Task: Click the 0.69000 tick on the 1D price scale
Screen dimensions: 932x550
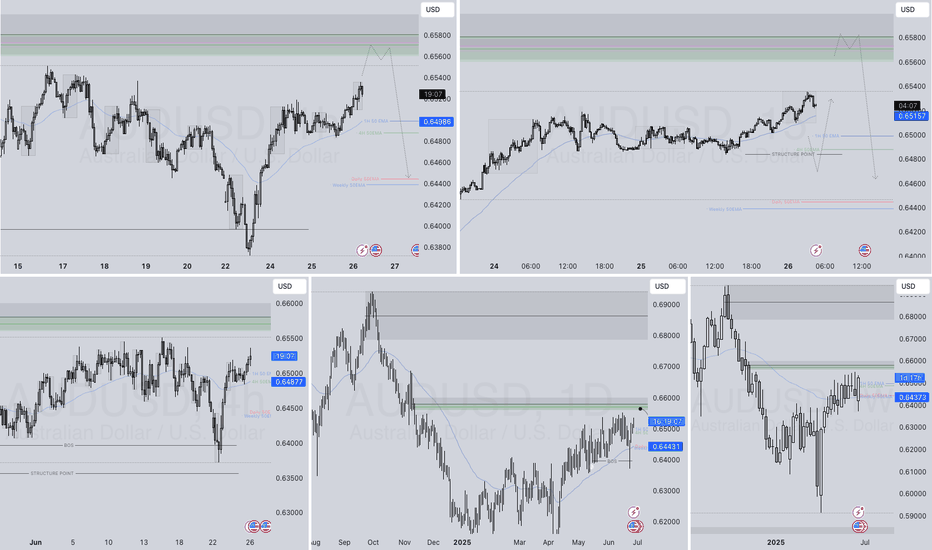Action: 666,304
